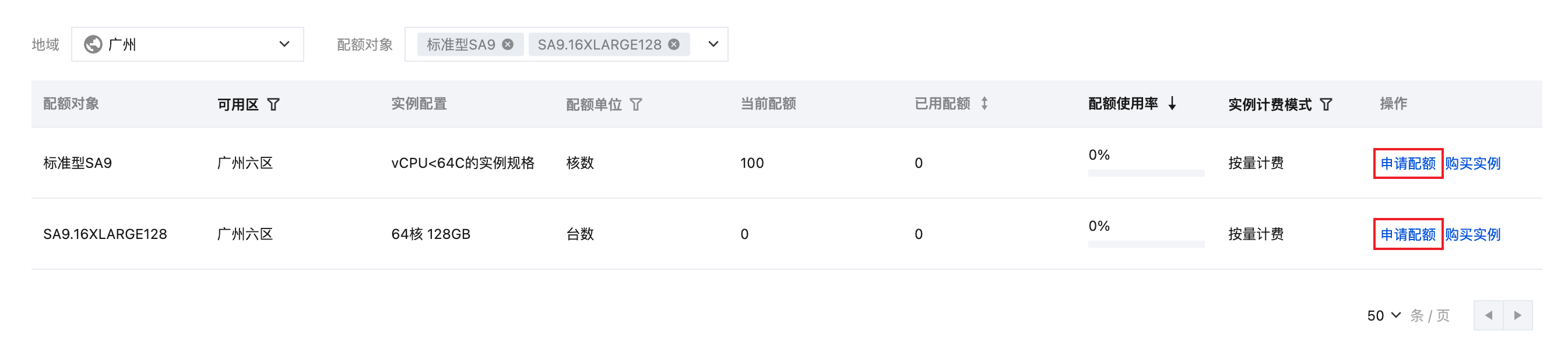Click 购买实例 for SA9.16XLARGE128
The height and width of the screenshot is (359, 1568).
pyautogui.click(x=1472, y=235)
